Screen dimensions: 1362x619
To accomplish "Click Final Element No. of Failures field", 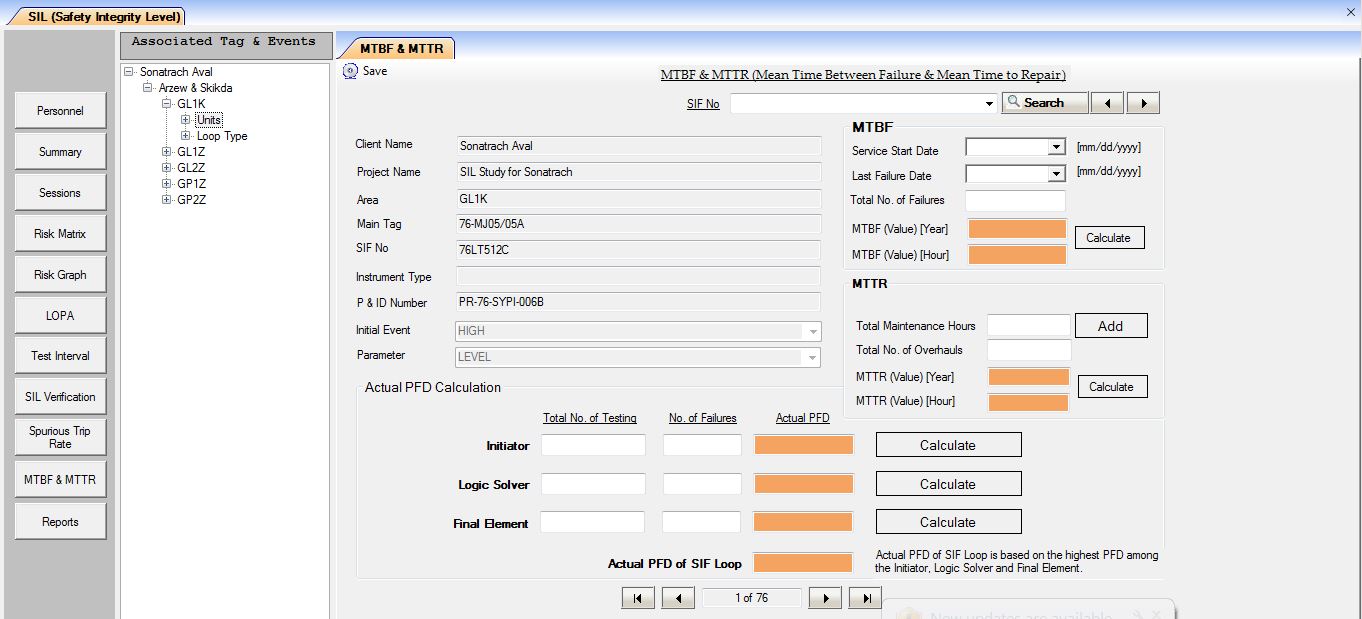I will coord(702,522).
